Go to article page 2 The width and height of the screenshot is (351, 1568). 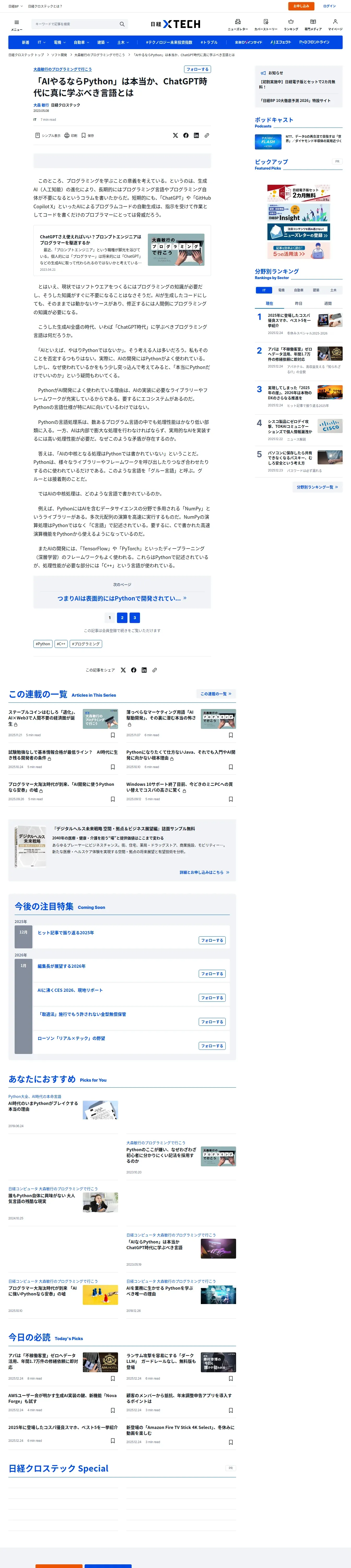pyautogui.click(x=122, y=618)
